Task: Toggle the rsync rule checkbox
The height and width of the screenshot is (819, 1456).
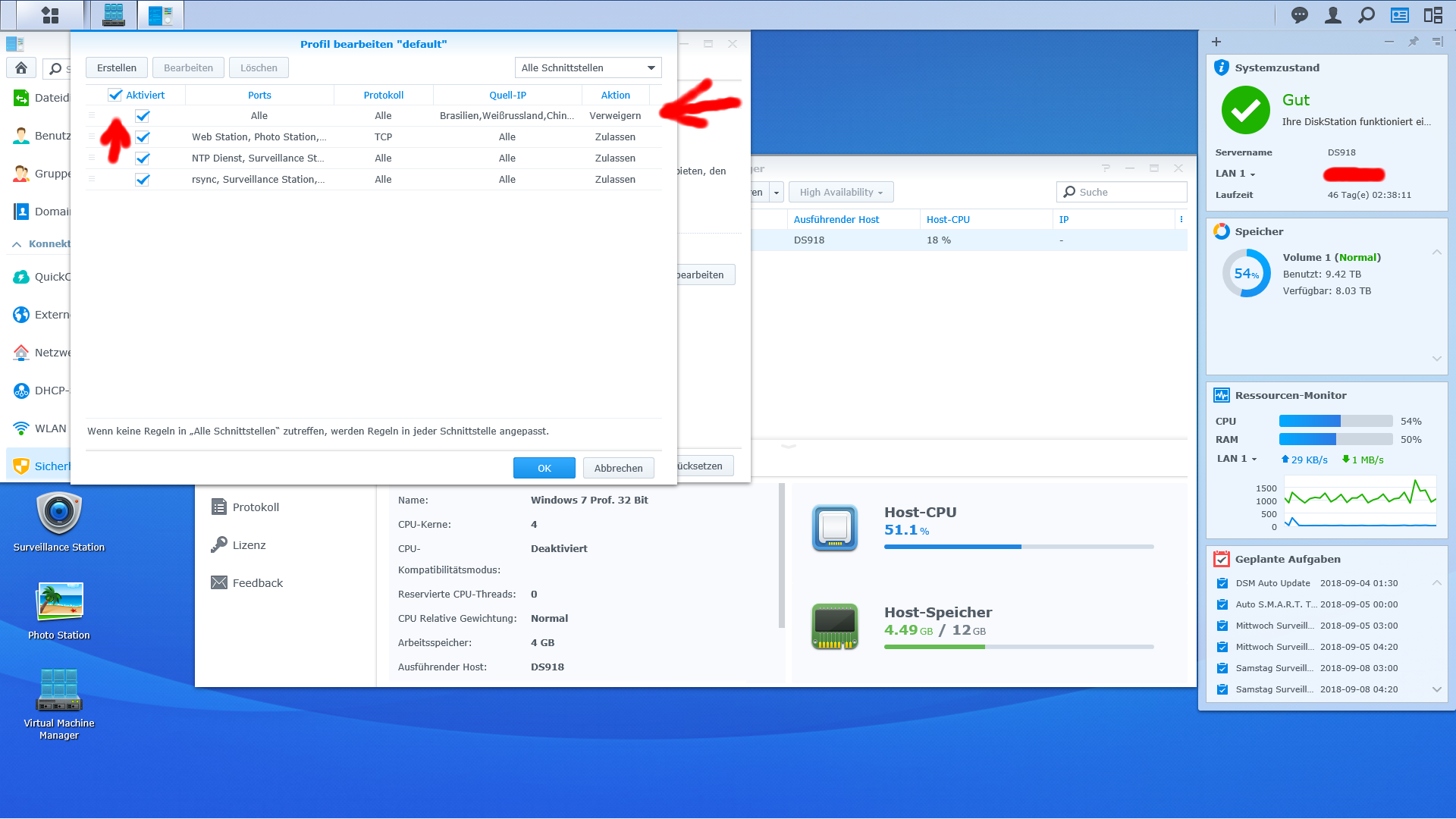Action: tap(143, 180)
